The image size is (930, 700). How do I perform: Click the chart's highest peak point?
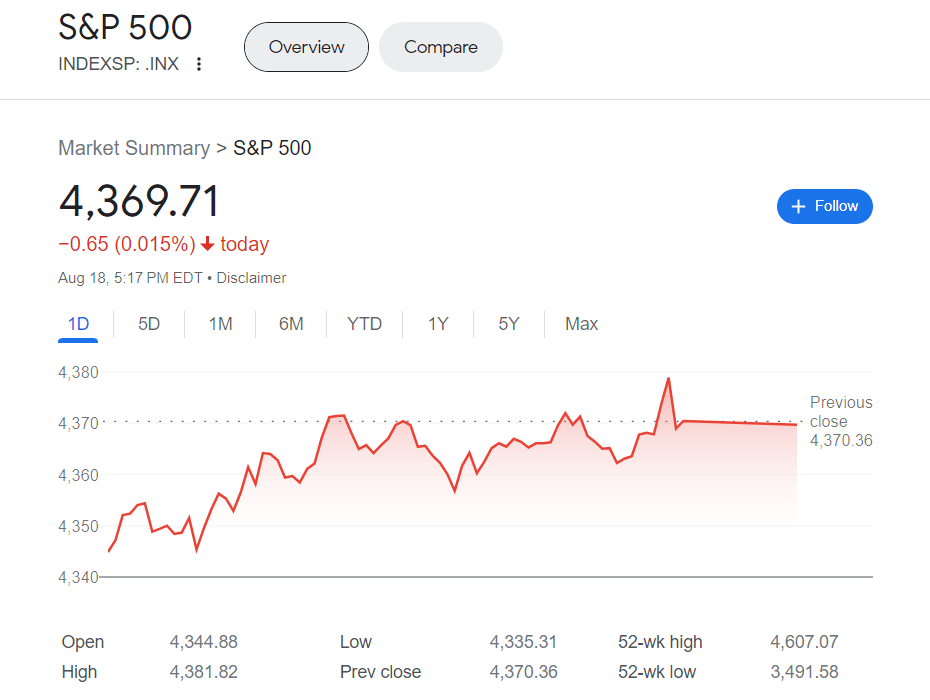(668, 378)
